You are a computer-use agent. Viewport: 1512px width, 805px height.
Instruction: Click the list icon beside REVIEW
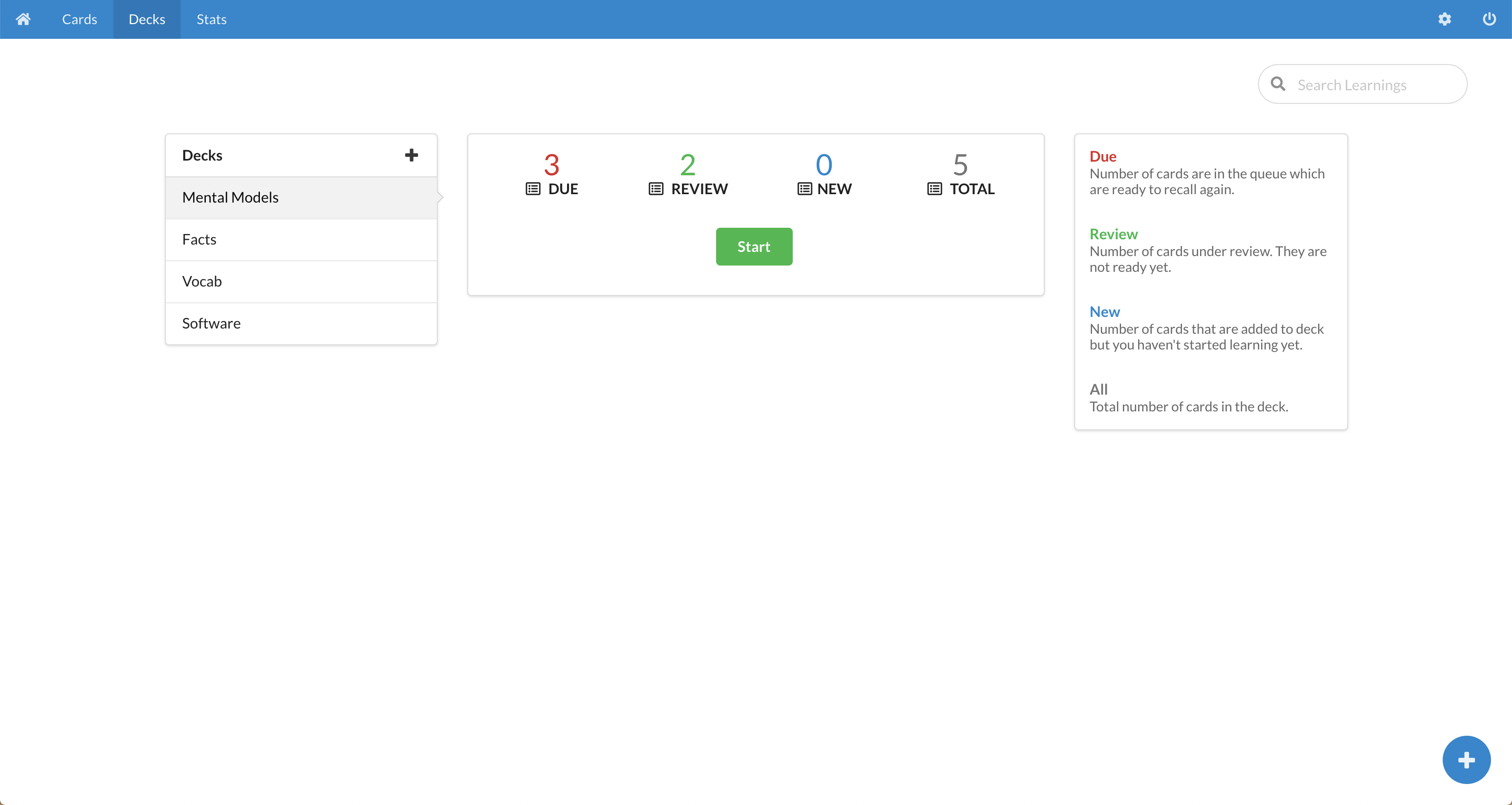click(x=656, y=189)
